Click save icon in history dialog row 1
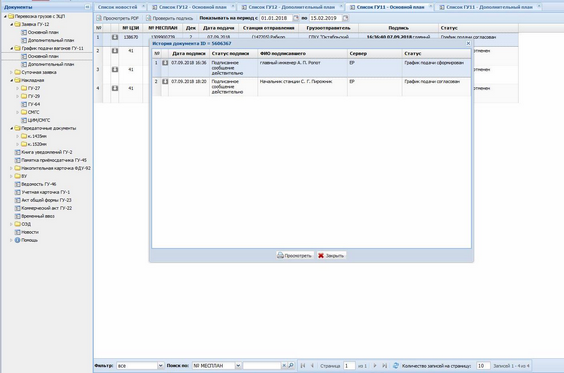This screenshot has width=564, height=373. point(165,63)
